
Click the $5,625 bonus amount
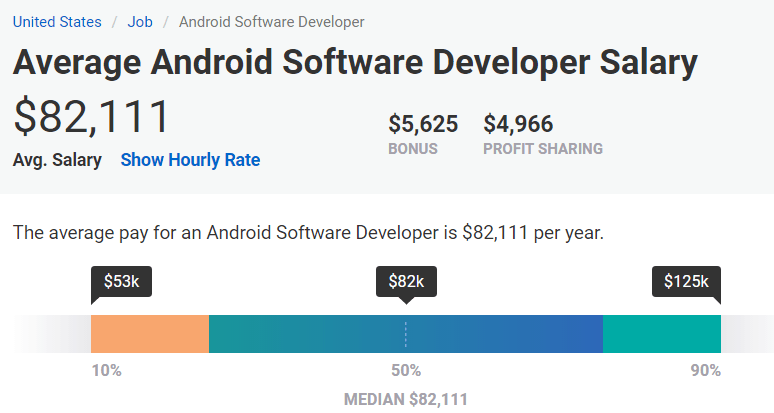point(423,124)
